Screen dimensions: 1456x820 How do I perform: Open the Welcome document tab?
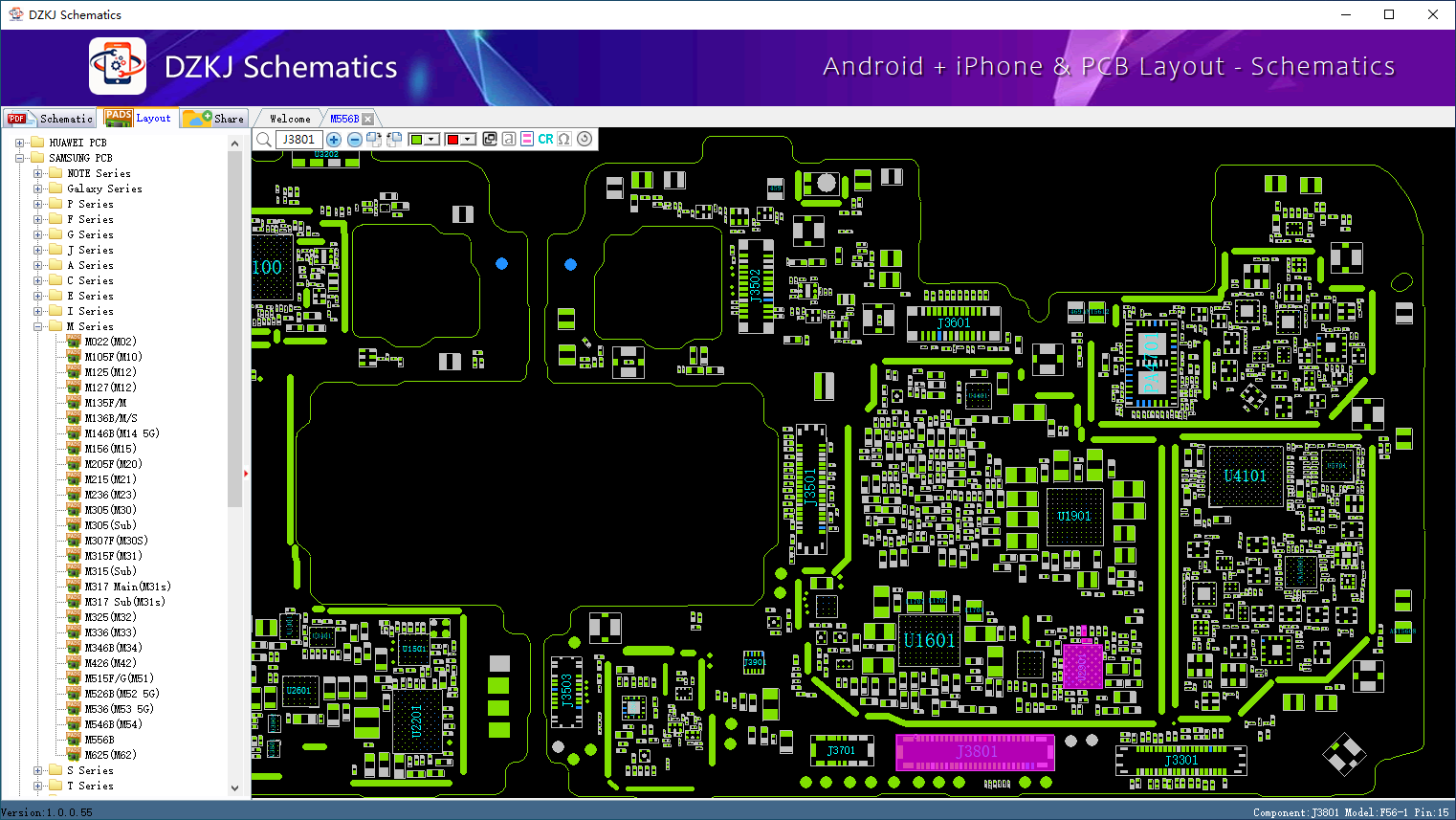[x=290, y=119]
